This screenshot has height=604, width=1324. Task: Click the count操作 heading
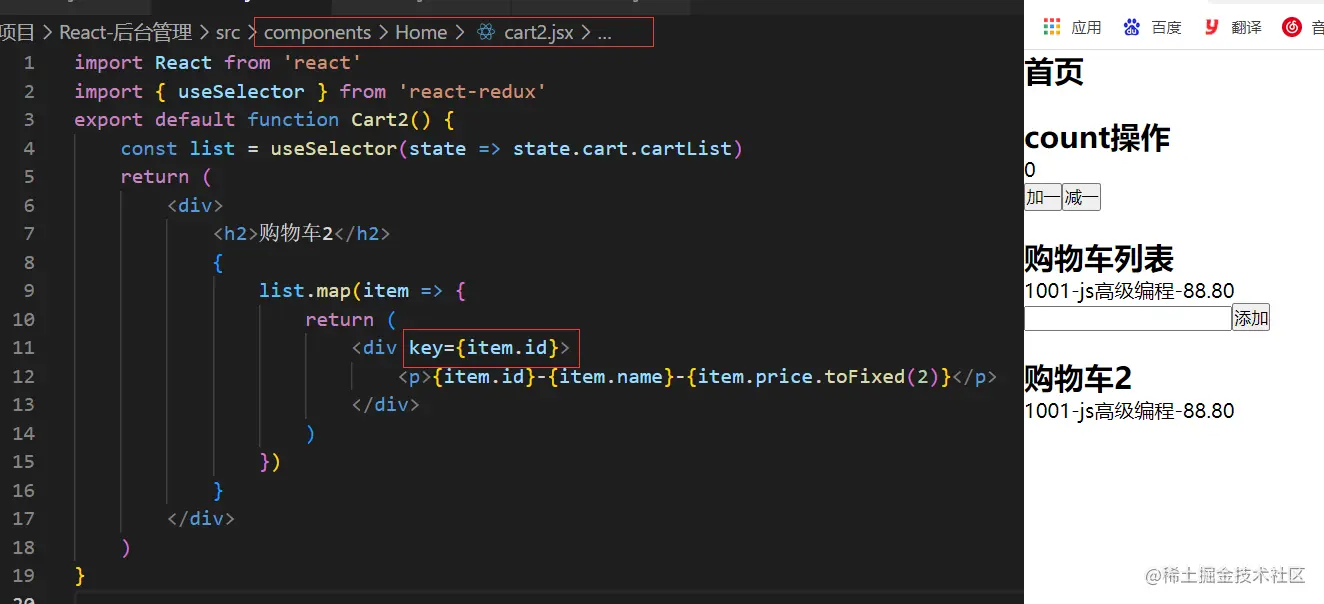[1097, 138]
